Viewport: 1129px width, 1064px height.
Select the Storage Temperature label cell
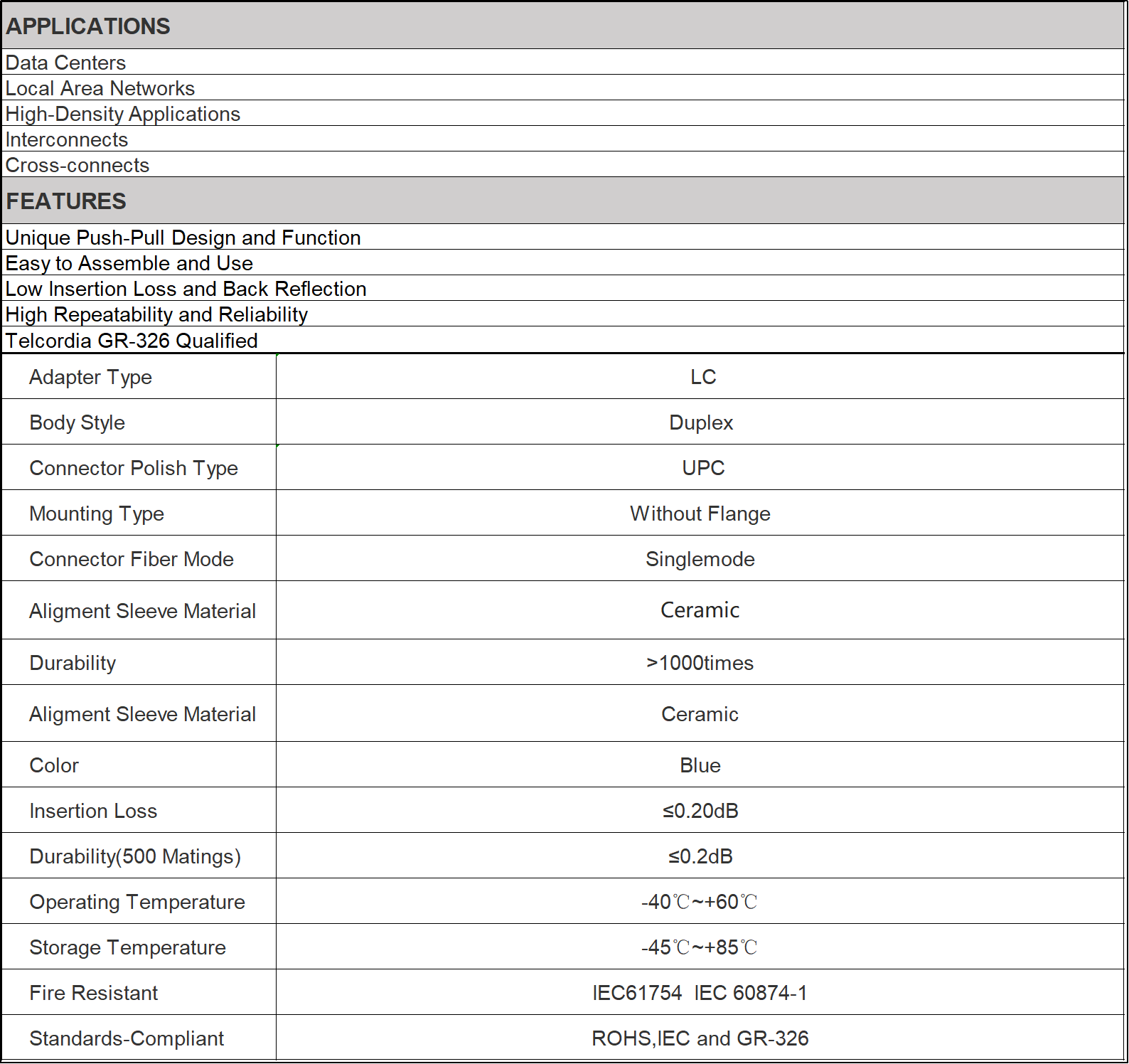(x=128, y=947)
